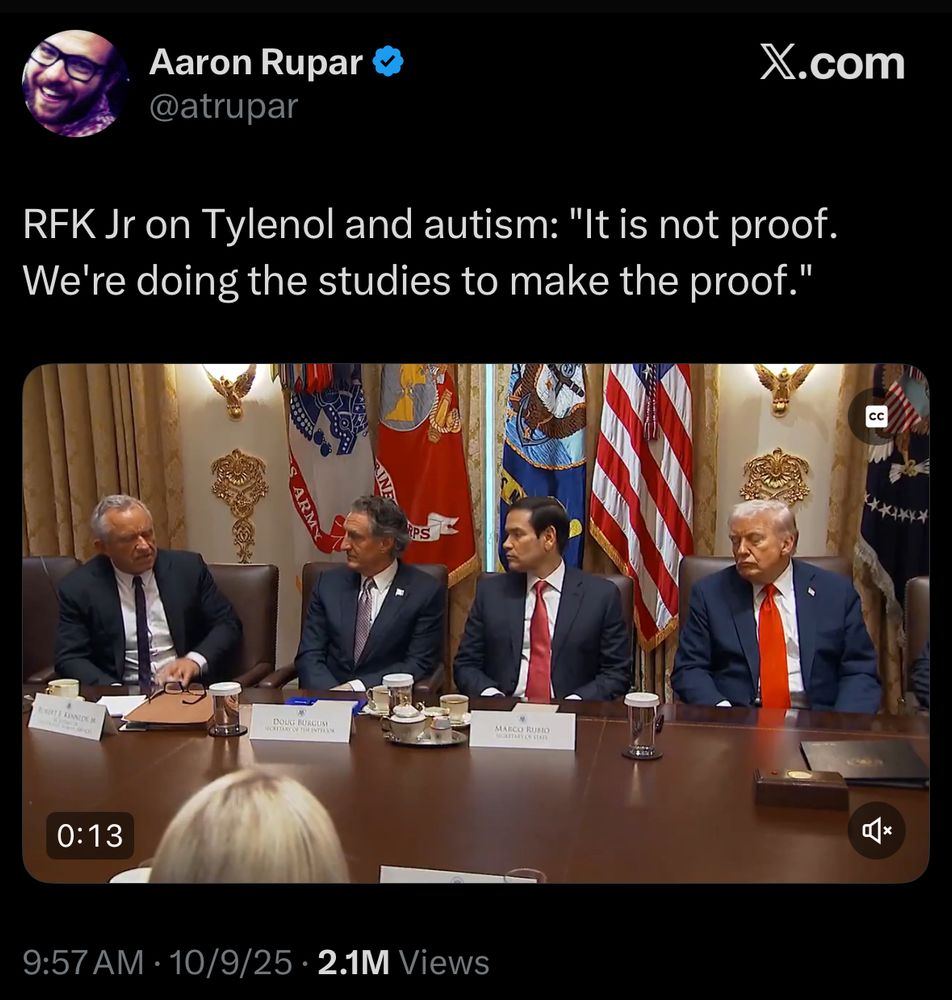Click the Aaron Rupar display name
The width and height of the screenshot is (952, 1000).
pos(256,62)
